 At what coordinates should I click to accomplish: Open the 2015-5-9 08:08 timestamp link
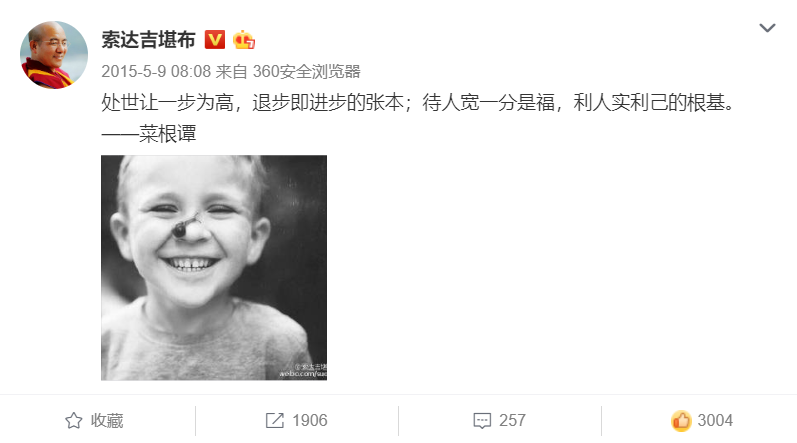(156, 72)
